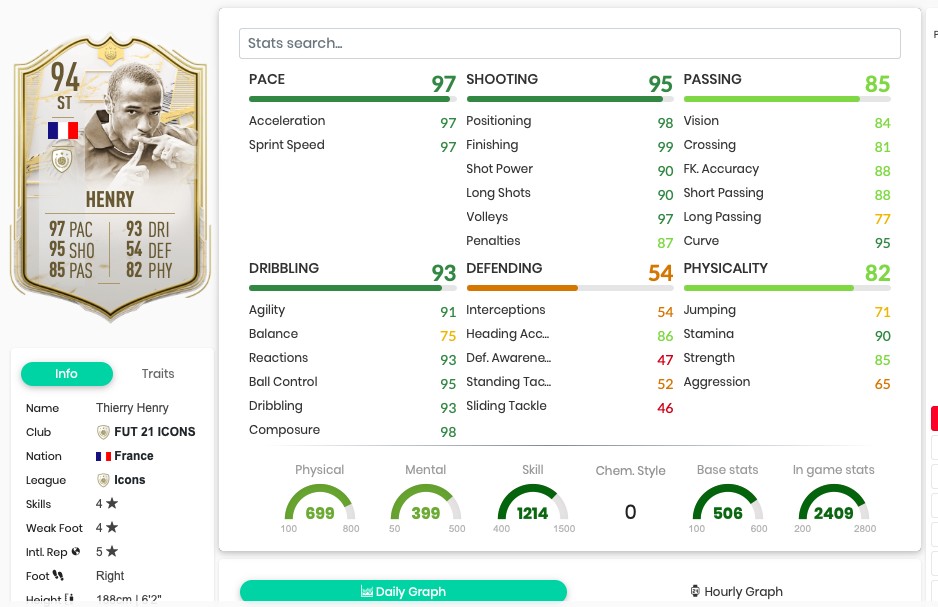Image resolution: width=938 pixels, height=607 pixels.
Task: Click the globe icon next to Intl. Rep
Action: click(x=76, y=552)
